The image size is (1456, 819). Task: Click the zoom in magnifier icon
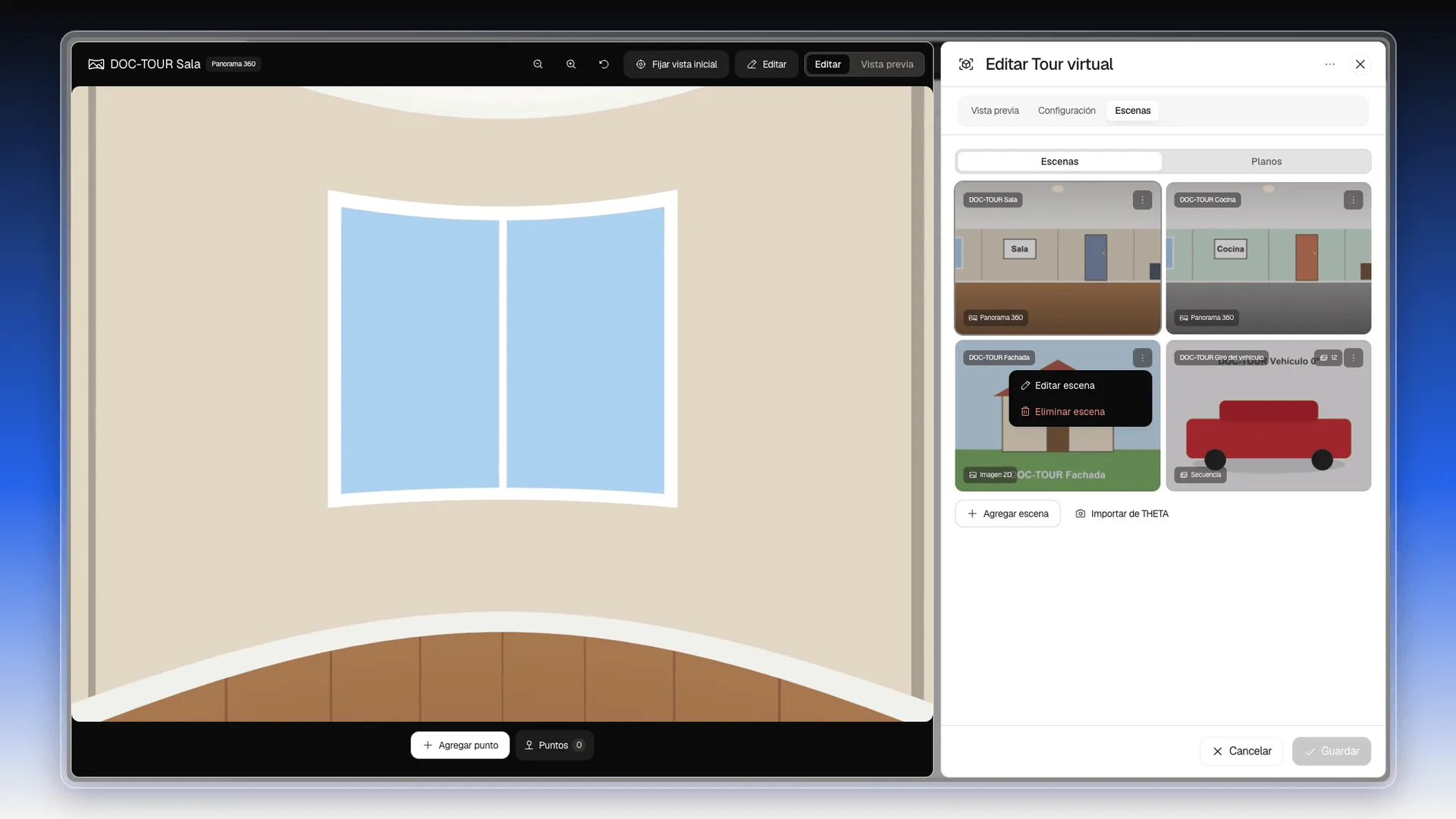tap(571, 64)
